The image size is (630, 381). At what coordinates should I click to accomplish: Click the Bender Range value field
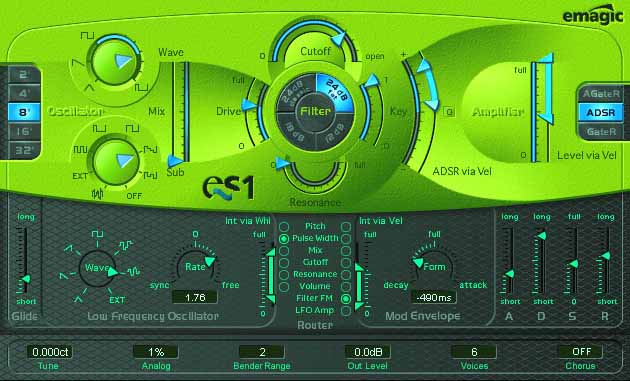262,352
